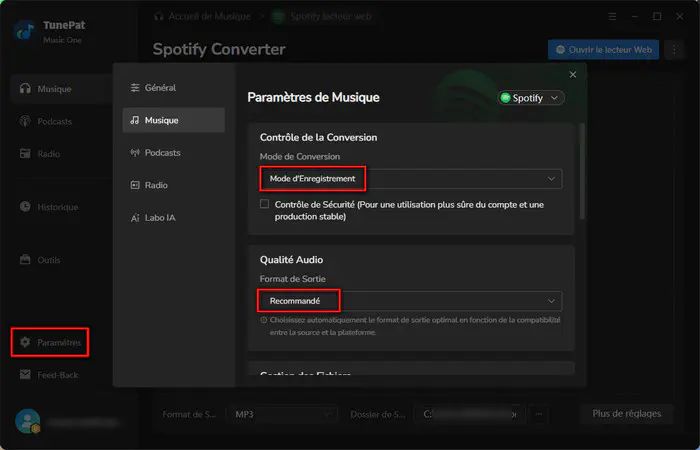Image resolution: width=700 pixels, height=450 pixels.
Task: Click the toolbox icon beside Outils
Action: point(25,259)
